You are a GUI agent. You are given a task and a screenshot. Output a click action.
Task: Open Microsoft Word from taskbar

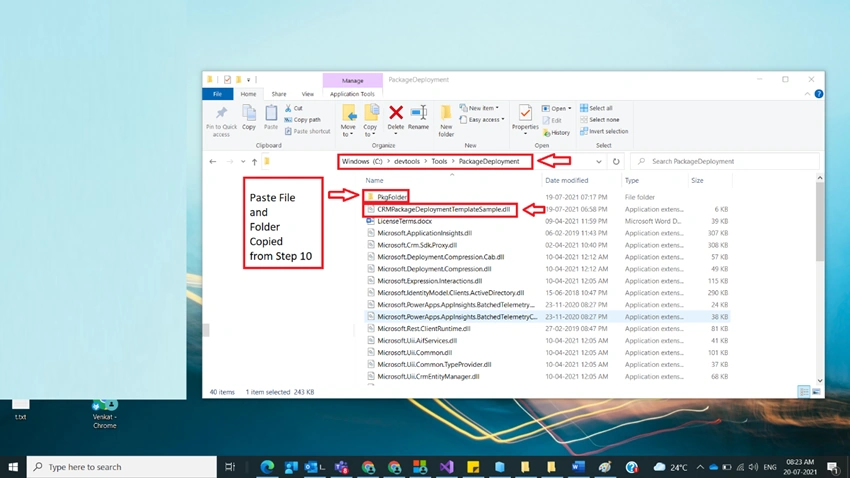578,467
